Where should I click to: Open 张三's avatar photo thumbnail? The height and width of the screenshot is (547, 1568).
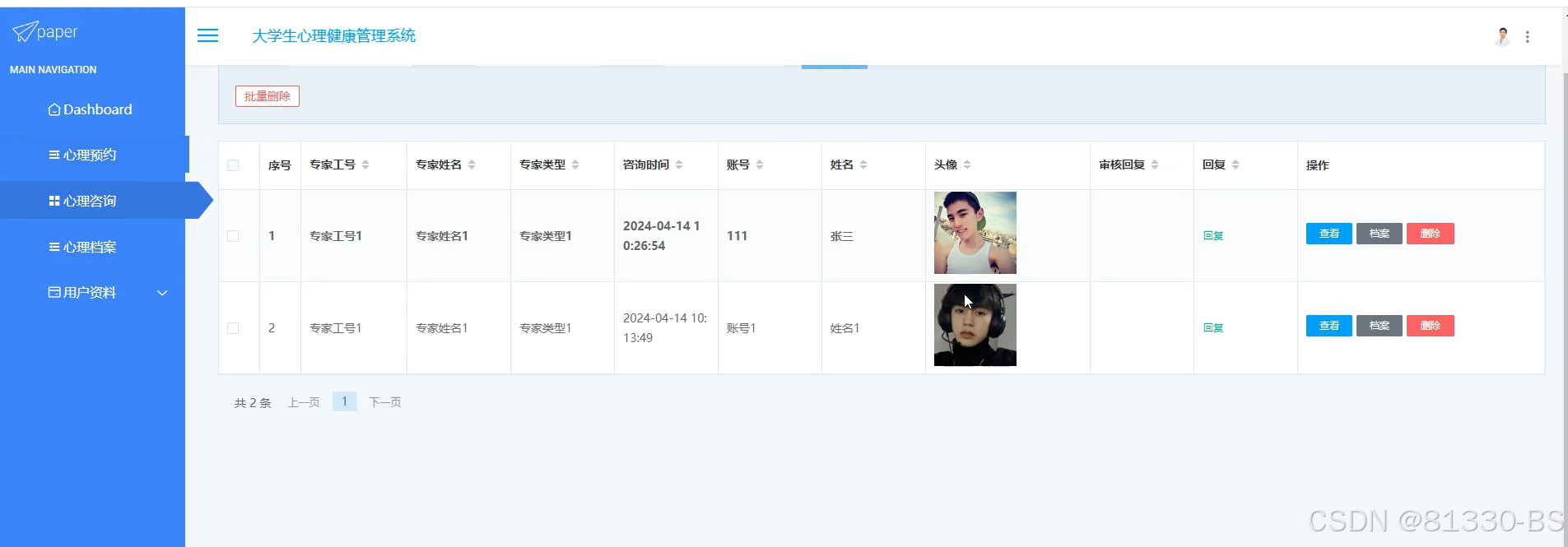point(975,233)
